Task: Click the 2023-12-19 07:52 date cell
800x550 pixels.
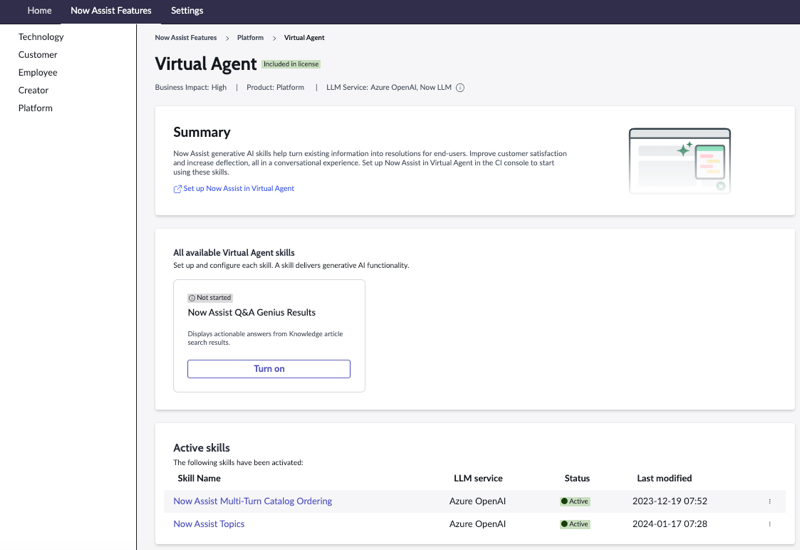Action: coord(670,501)
